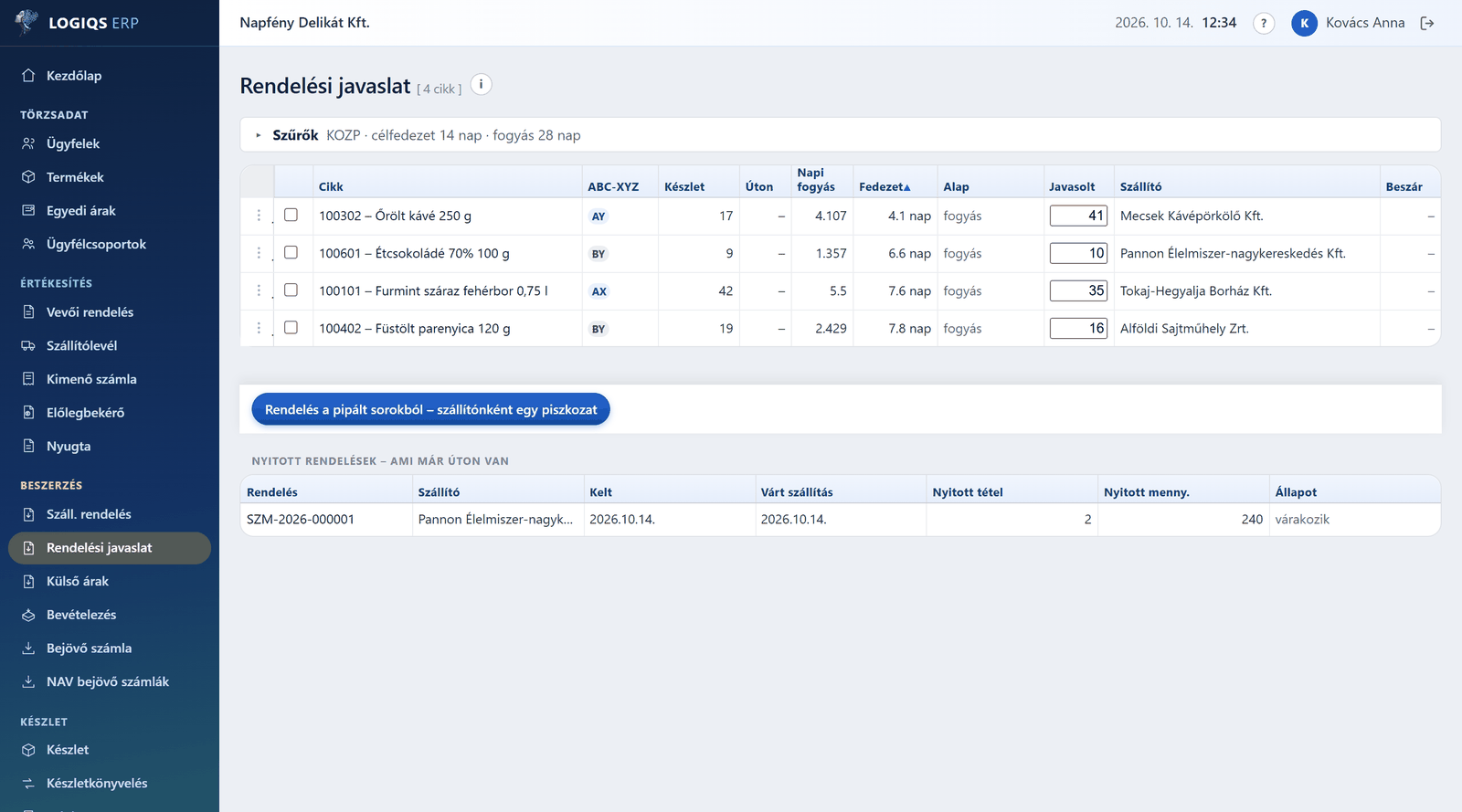Go to Kezdőlap in the sidebar
This screenshot has width=1462, height=812.
click(110, 76)
